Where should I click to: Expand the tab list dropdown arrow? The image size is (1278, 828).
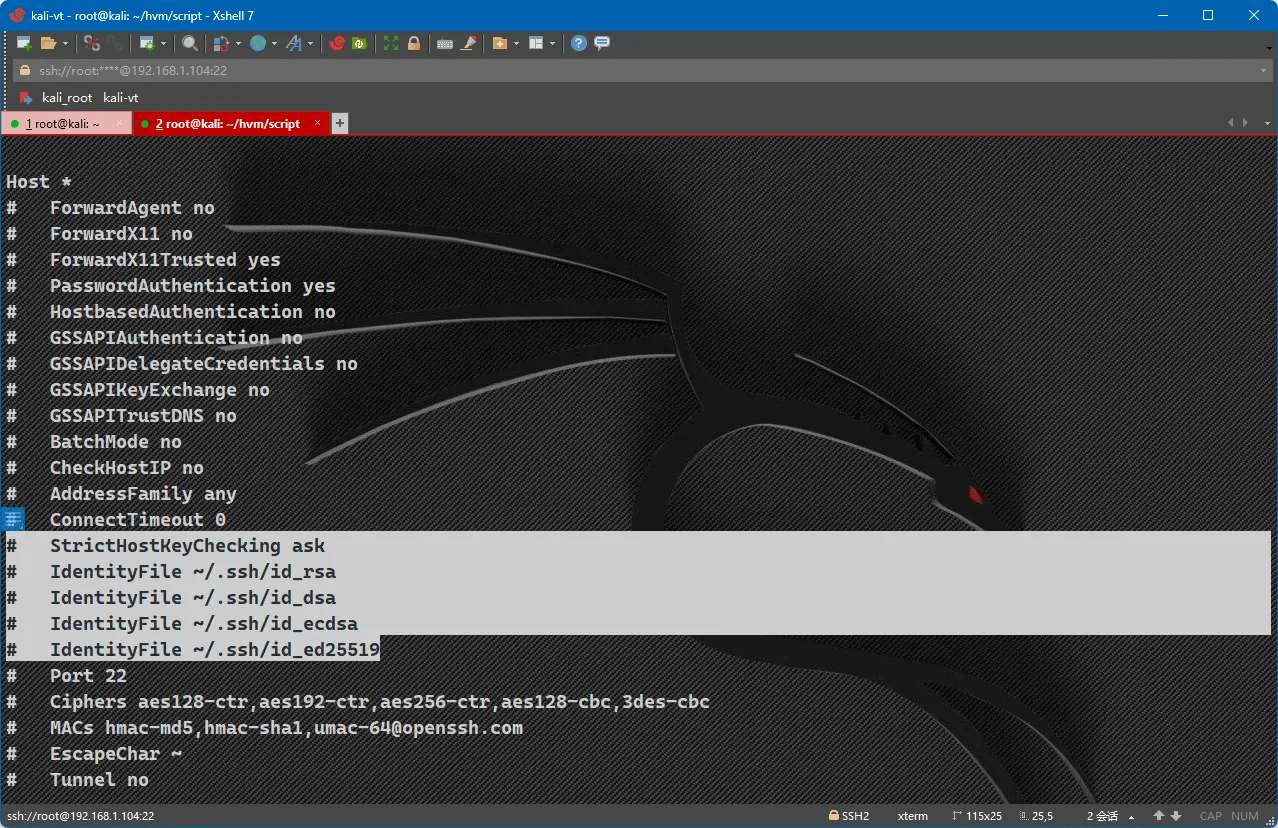tap(1244, 123)
